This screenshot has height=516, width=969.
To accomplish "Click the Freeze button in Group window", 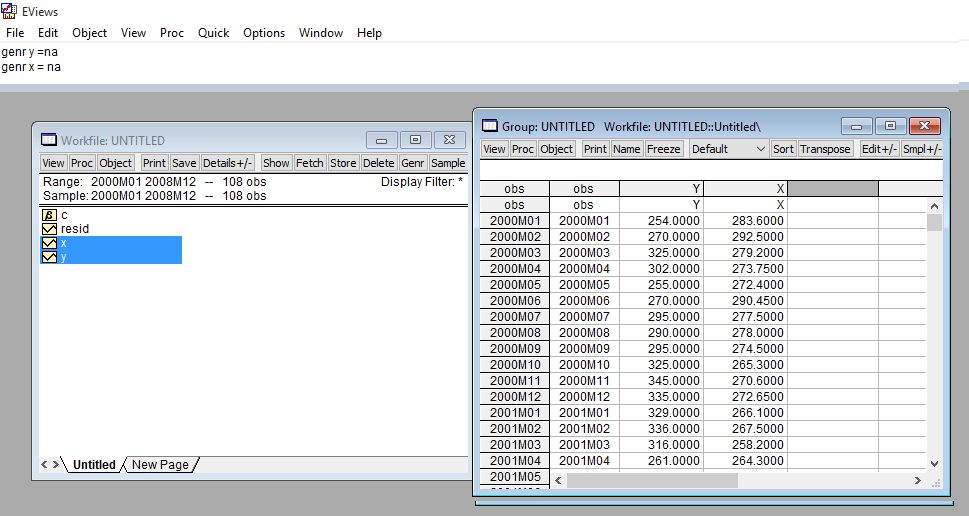I will point(664,149).
